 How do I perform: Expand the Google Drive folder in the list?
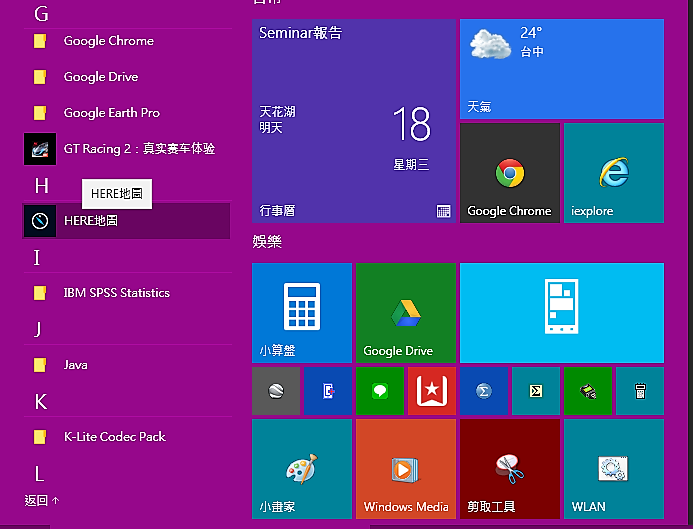click(126, 77)
